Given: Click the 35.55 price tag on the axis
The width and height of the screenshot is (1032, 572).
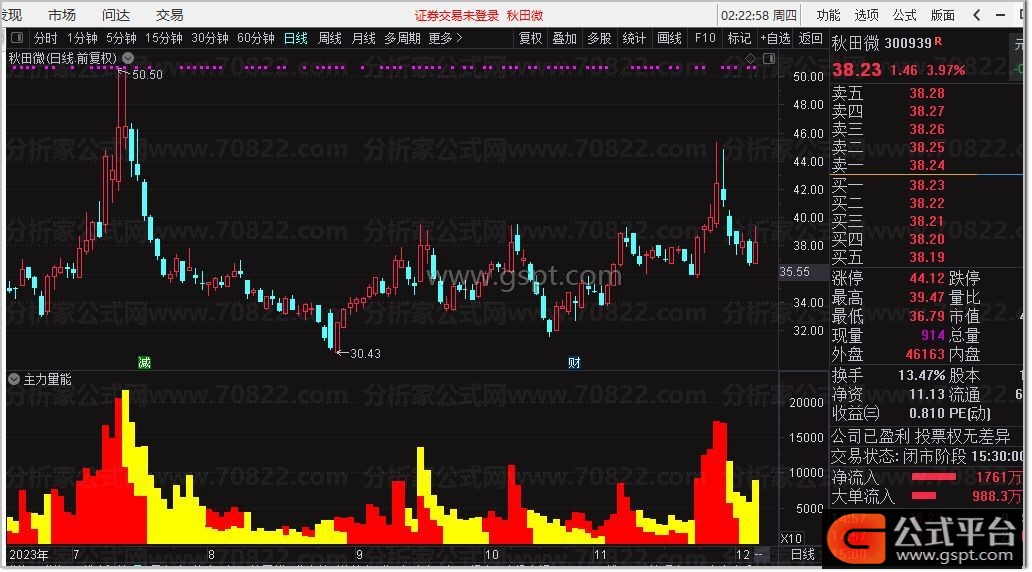Looking at the screenshot, I should (794, 272).
